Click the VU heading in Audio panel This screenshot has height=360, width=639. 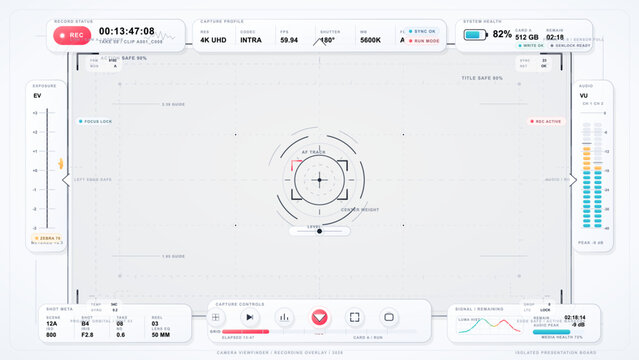(584, 96)
